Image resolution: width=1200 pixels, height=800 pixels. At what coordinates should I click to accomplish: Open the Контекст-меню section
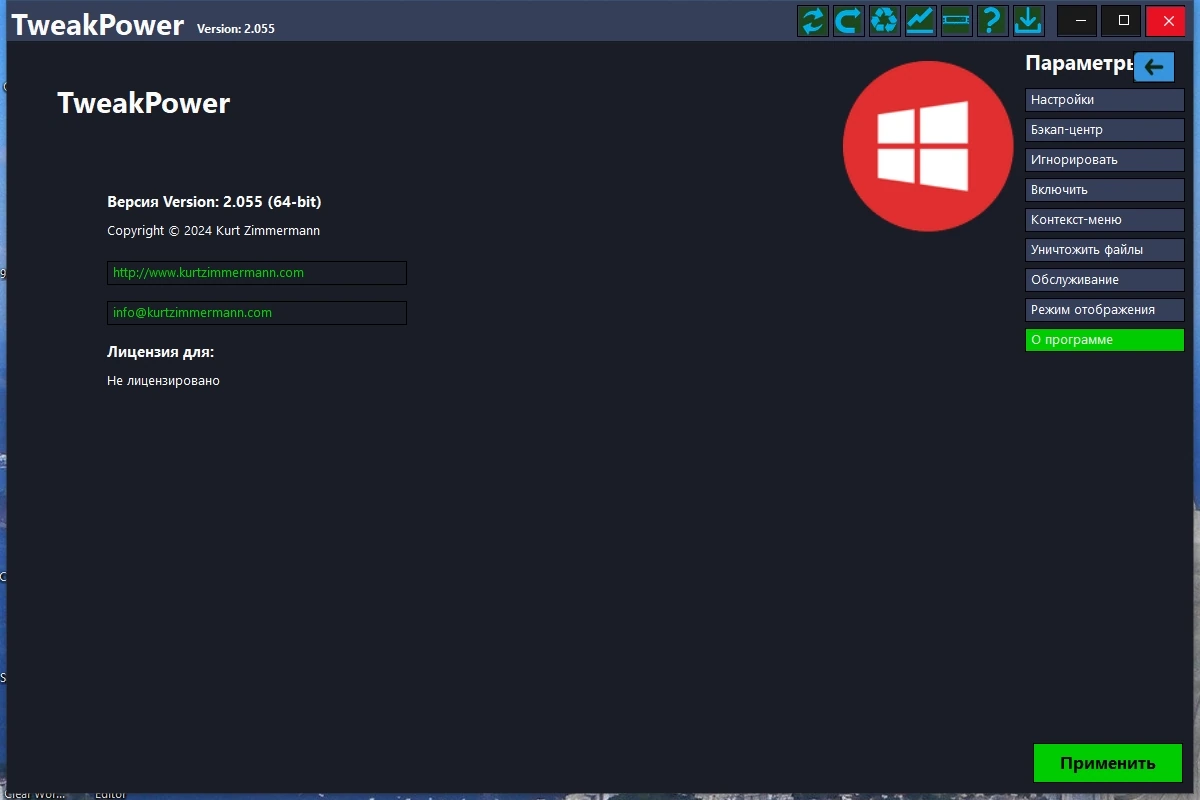[x=1105, y=220]
